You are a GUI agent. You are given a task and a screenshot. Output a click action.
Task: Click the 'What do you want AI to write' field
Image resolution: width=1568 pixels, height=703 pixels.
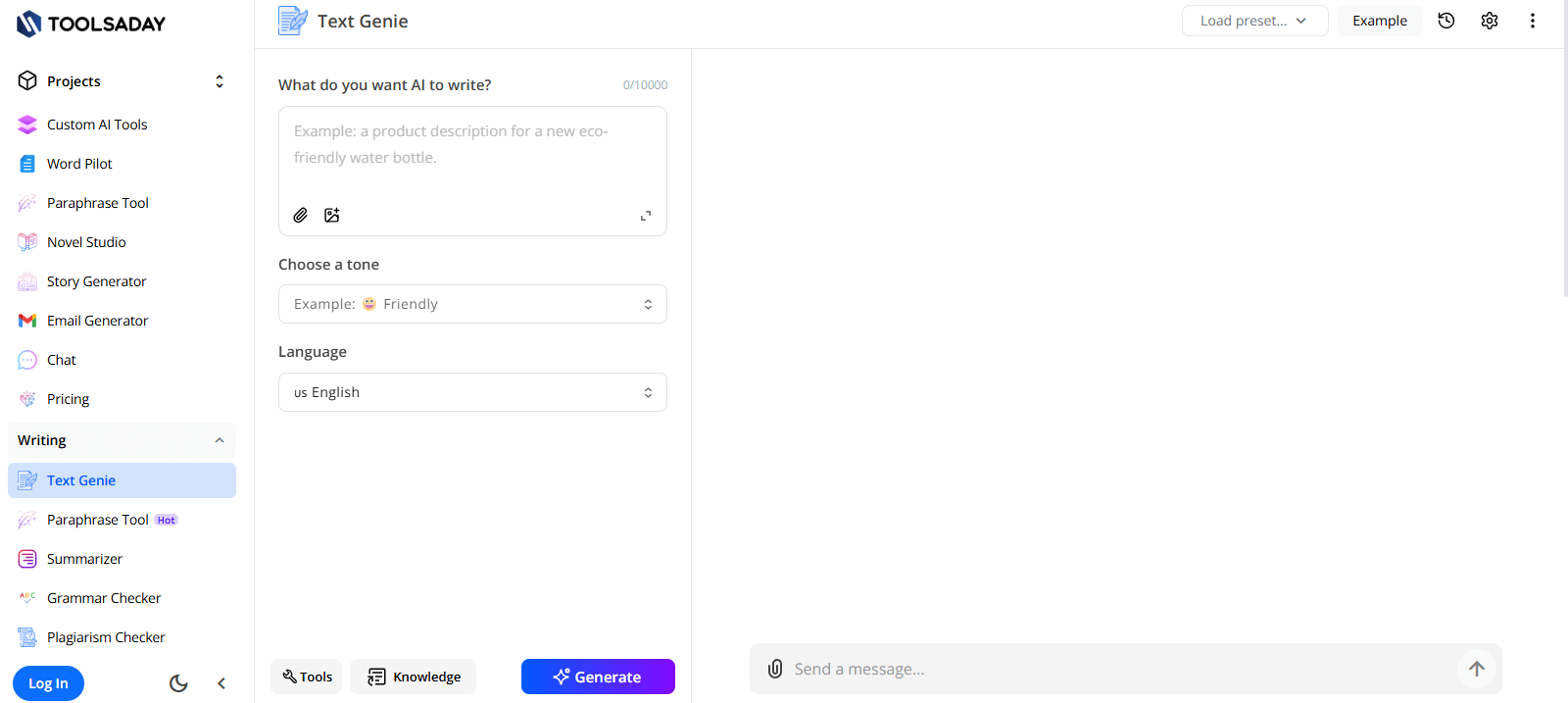coord(472,152)
